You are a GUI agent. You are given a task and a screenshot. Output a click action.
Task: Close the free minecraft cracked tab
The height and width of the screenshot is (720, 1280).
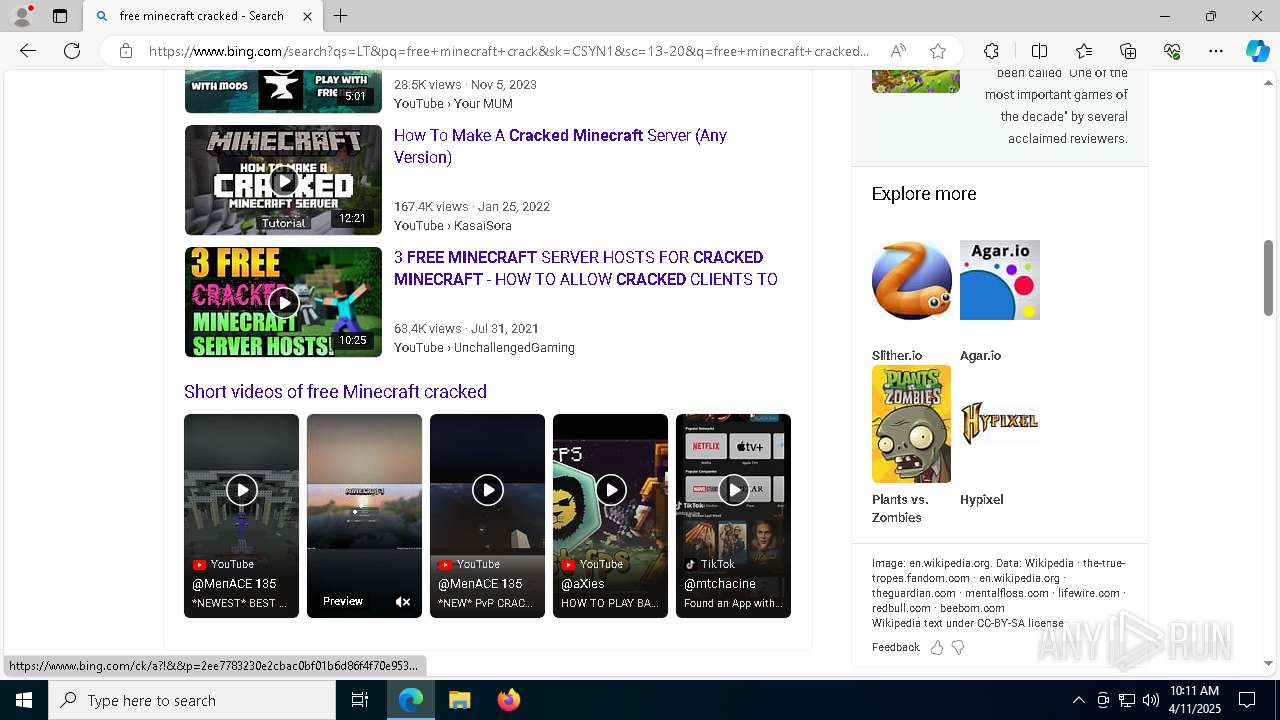click(307, 16)
